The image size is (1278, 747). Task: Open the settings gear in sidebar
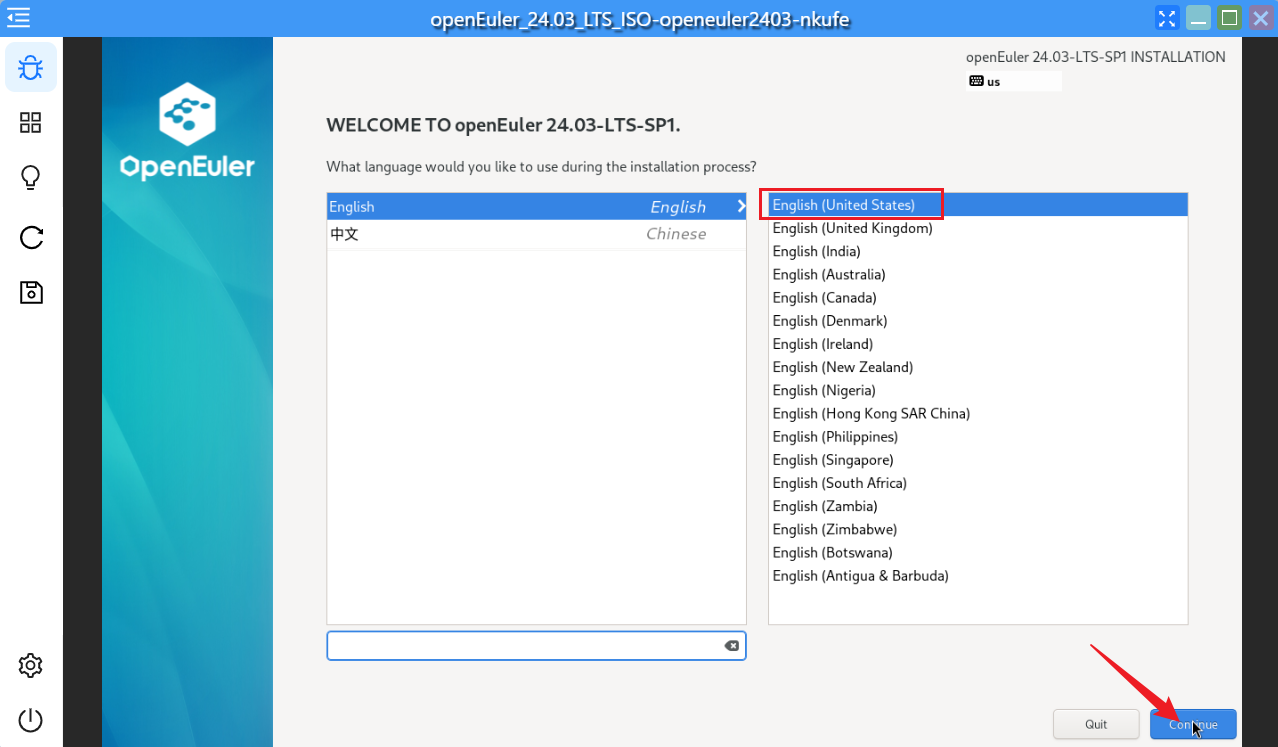[31, 665]
